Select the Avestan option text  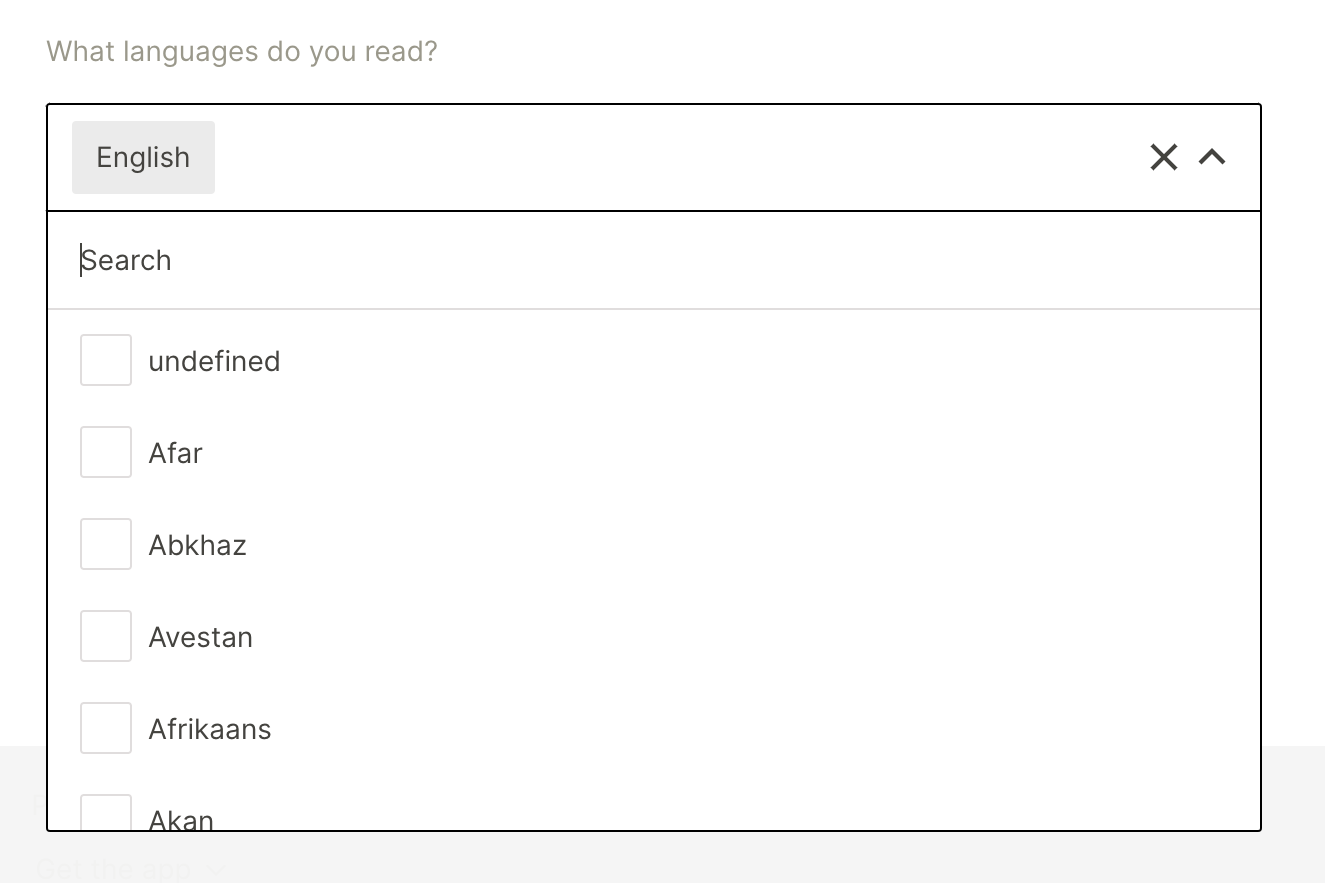point(200,637)
